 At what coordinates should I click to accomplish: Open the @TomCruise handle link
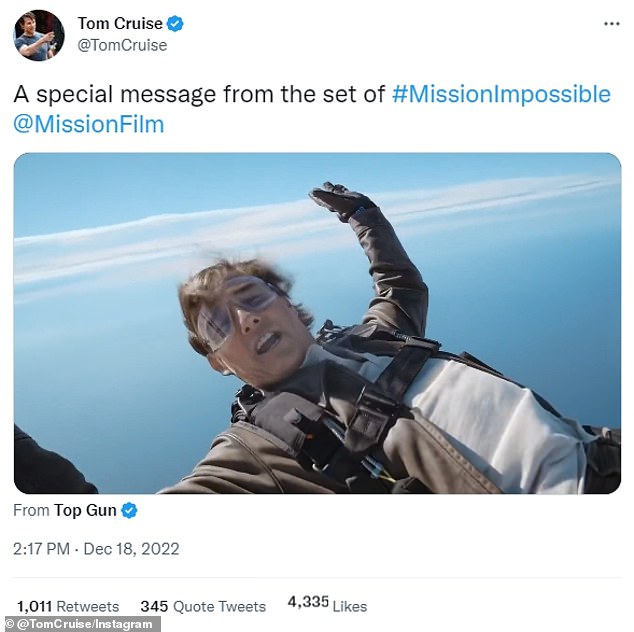tap(122, 45)
